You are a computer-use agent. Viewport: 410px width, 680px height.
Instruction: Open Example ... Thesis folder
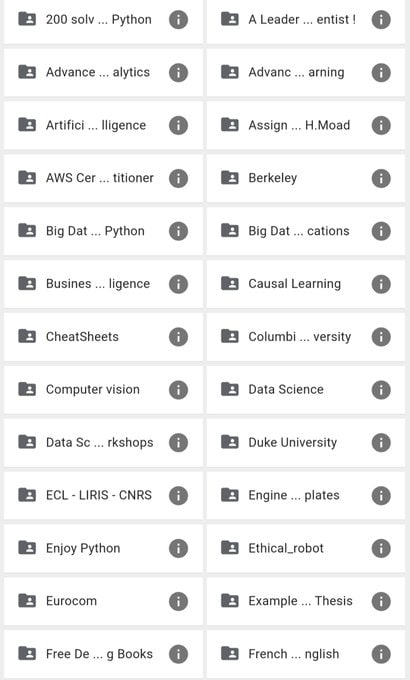pyautogui.click(x=306, y=601)
